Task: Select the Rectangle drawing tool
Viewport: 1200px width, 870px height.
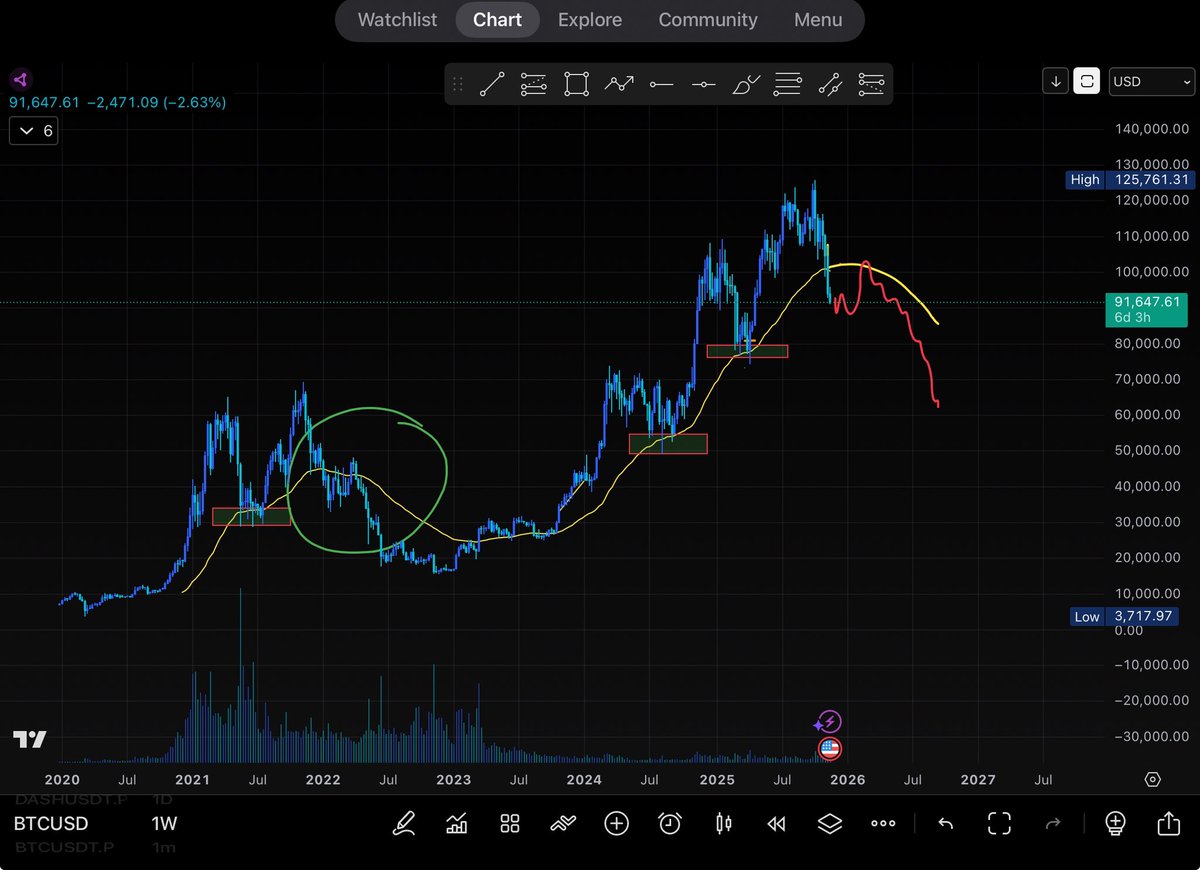Action: click(x=576, y=83)
